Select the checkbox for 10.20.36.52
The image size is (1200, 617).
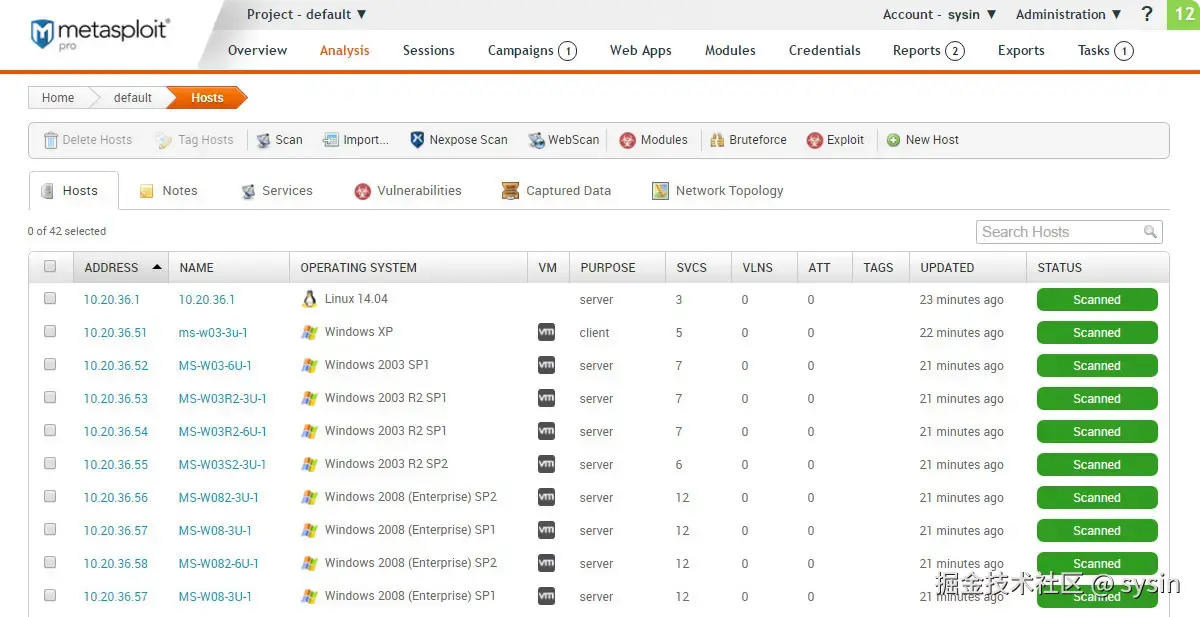click(50, 365)
